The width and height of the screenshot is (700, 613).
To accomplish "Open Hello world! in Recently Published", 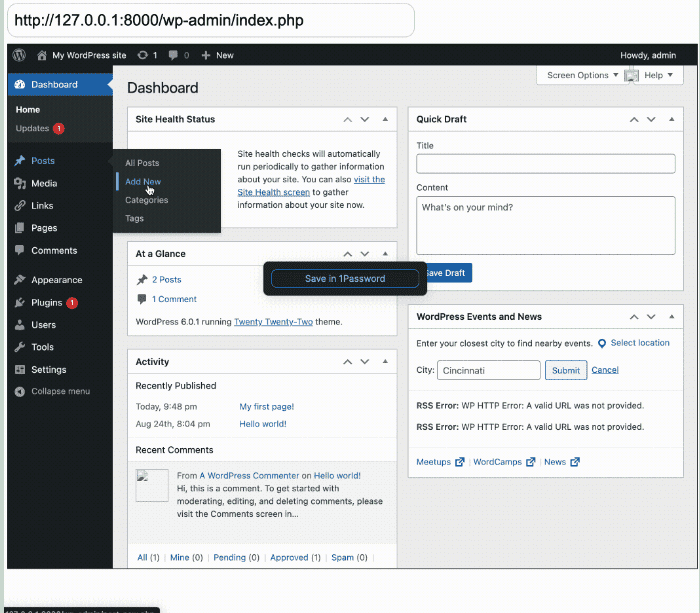I will (263, 424).
